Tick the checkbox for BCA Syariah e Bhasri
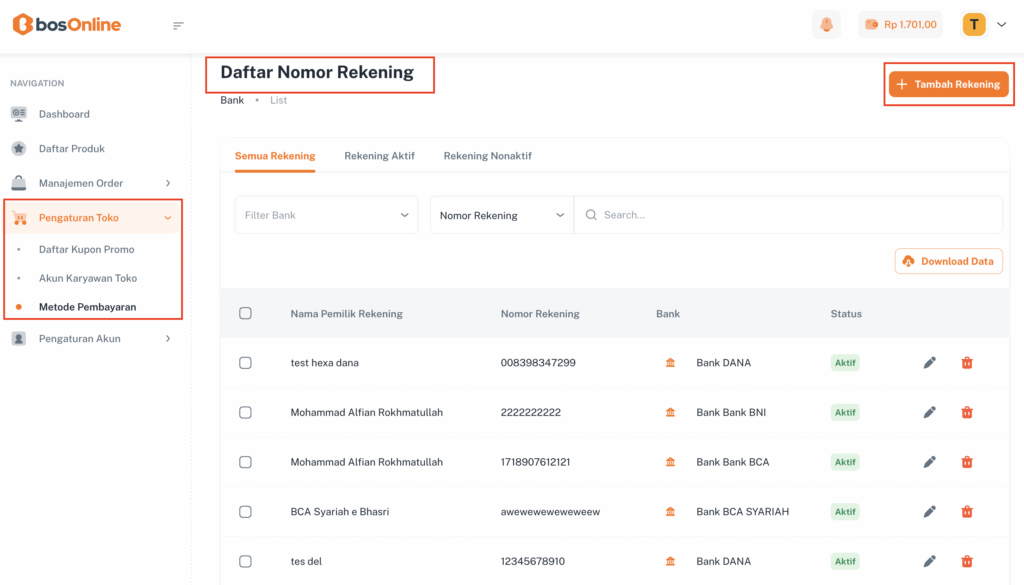Screen dimensions: 1024x585 (x=245, y=512)
